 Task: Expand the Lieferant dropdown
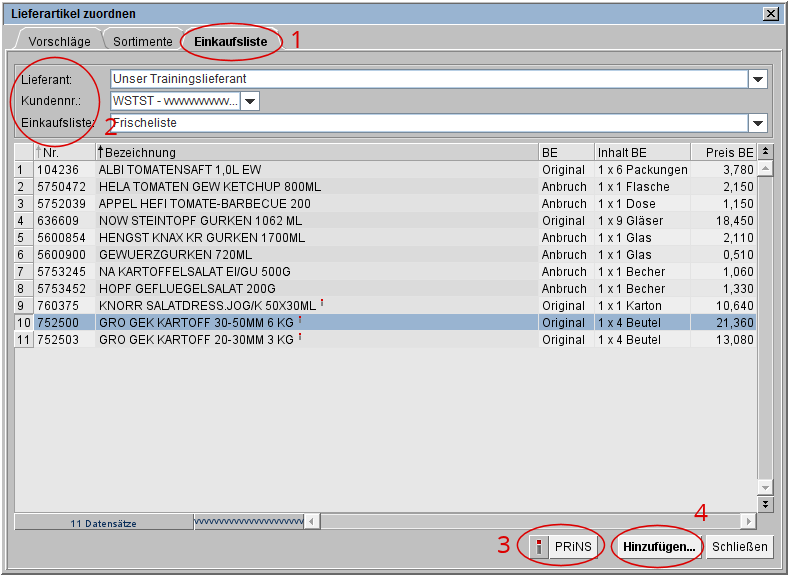click(758, 79)
